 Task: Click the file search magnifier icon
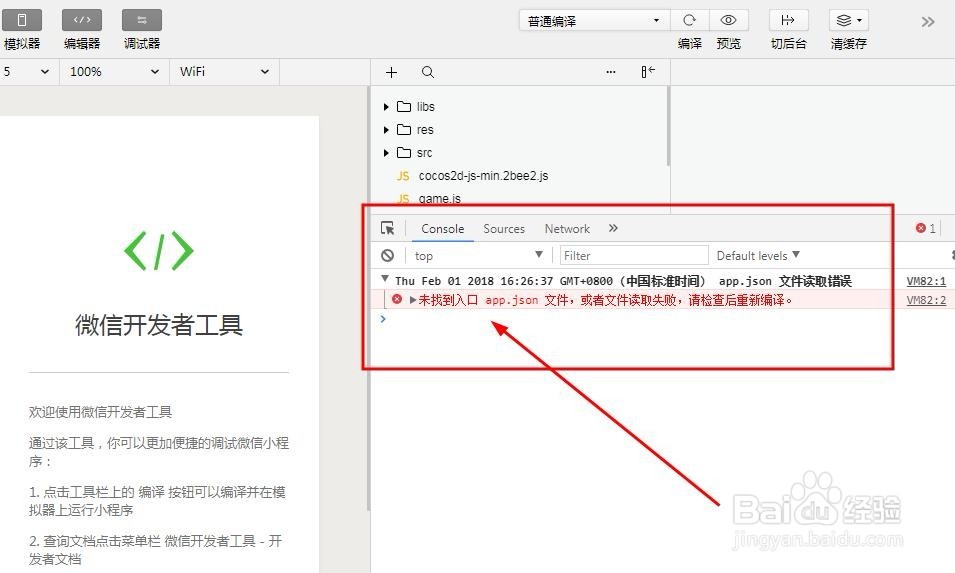(x=428, y=72)
